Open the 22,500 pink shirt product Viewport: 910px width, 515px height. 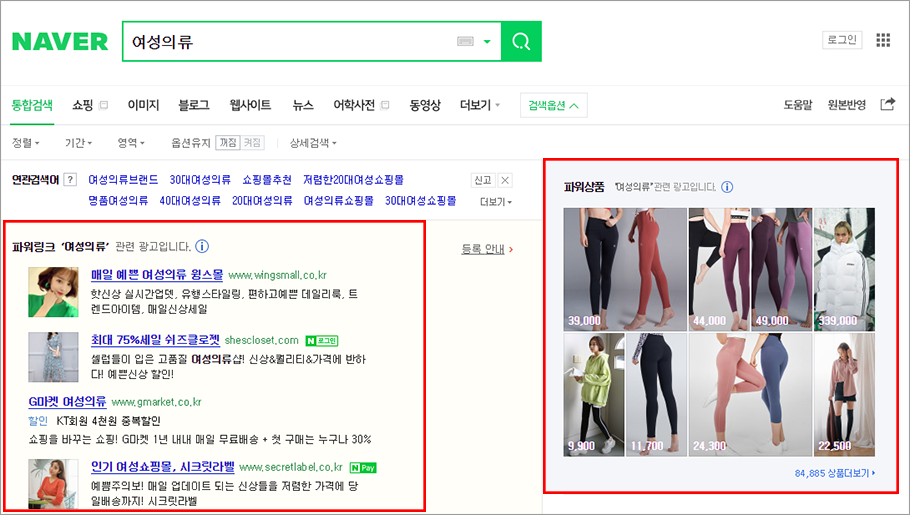pyautogui.click(x=844, y=394)
